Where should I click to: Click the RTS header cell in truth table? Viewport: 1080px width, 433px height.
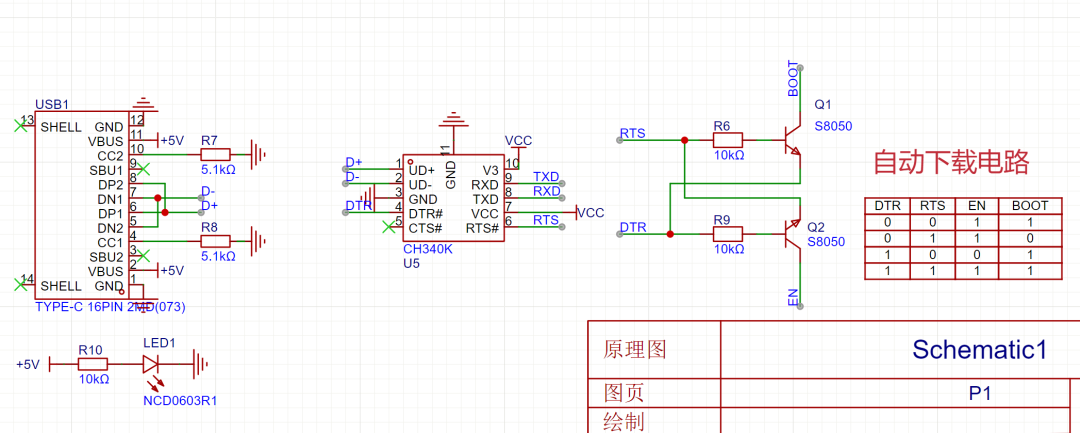pos(933,205)
